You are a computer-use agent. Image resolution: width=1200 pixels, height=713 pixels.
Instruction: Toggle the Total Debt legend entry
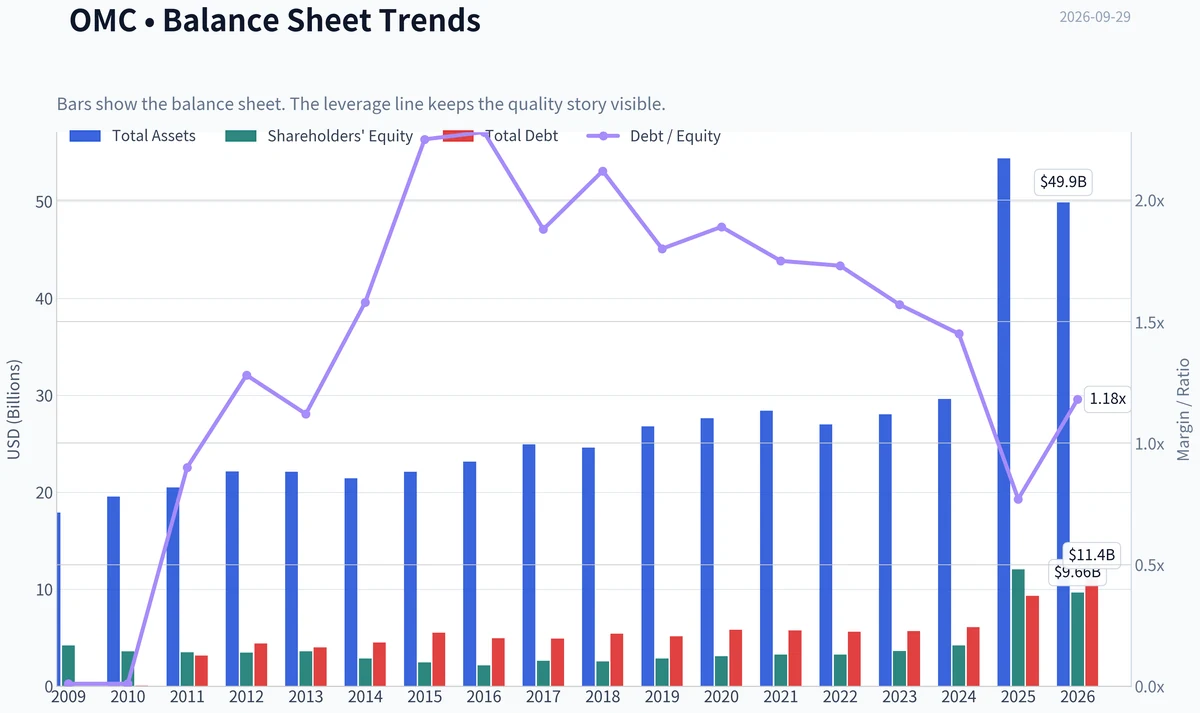[x=500, y=136]
